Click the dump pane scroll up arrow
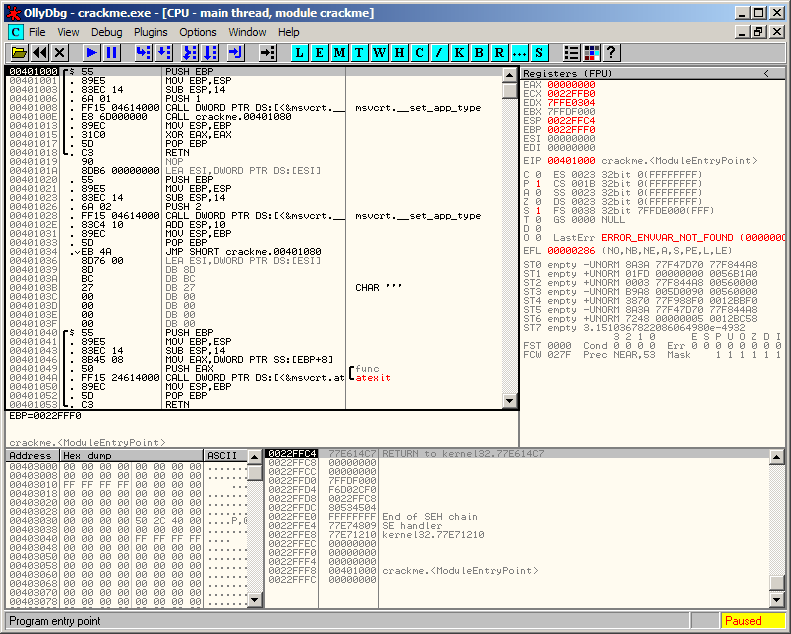Image resolution: width=791 pixels, height=634 pixels. 255,457
